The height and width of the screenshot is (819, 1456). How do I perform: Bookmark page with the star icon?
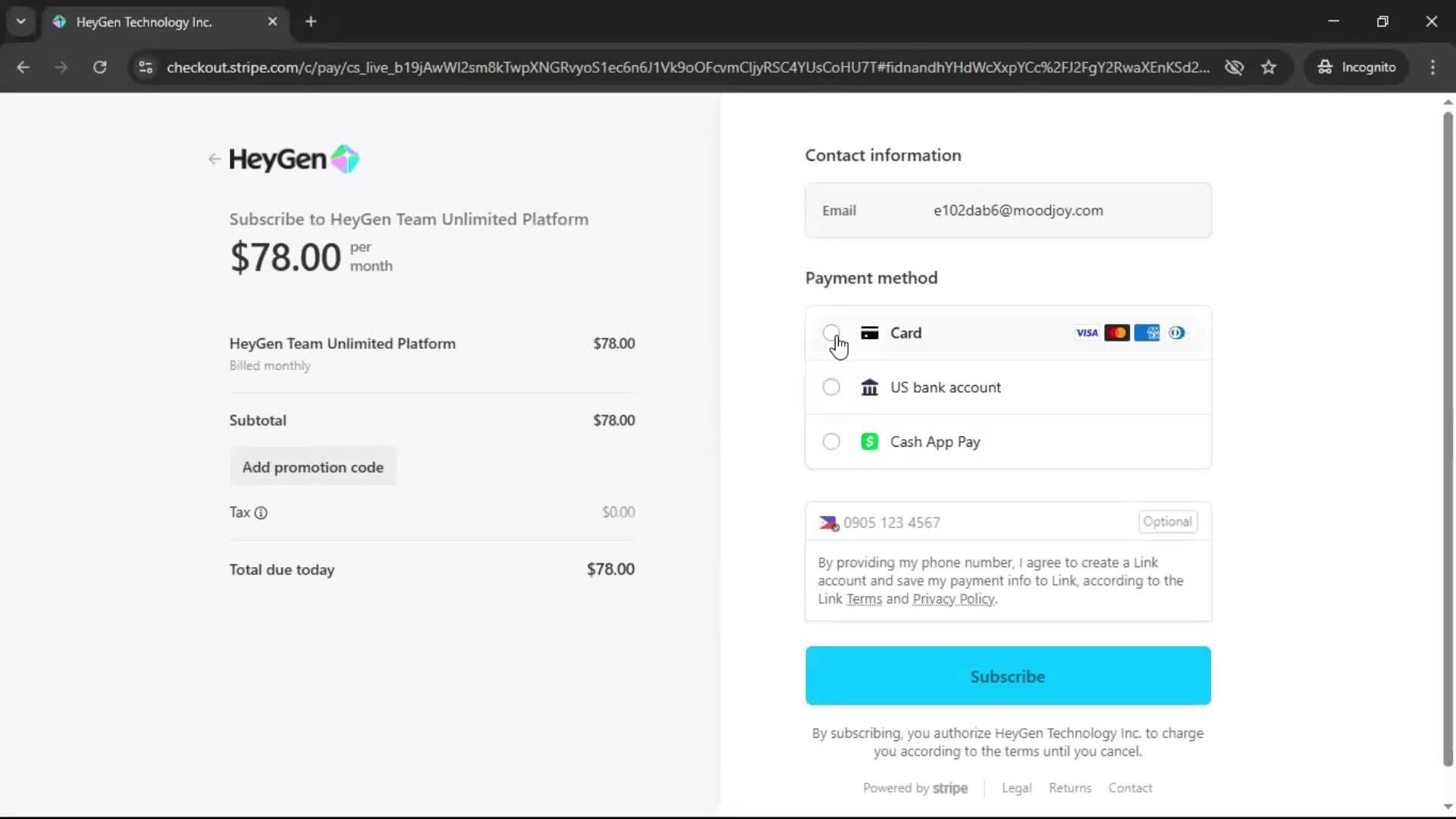(x=1269, y=67)
